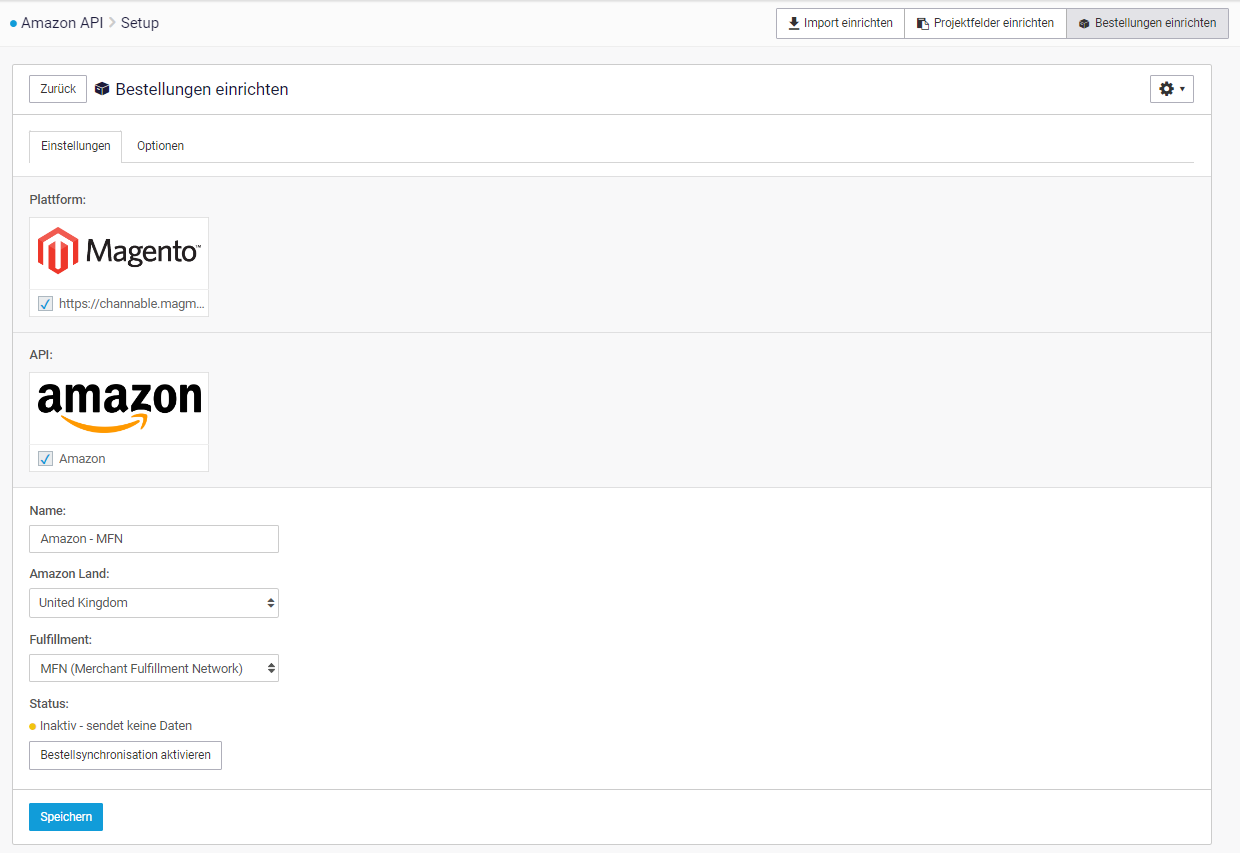The height and width of the screenshot is (853, 1240).
Task: Click the Amazon API logo
Action: 119,408
